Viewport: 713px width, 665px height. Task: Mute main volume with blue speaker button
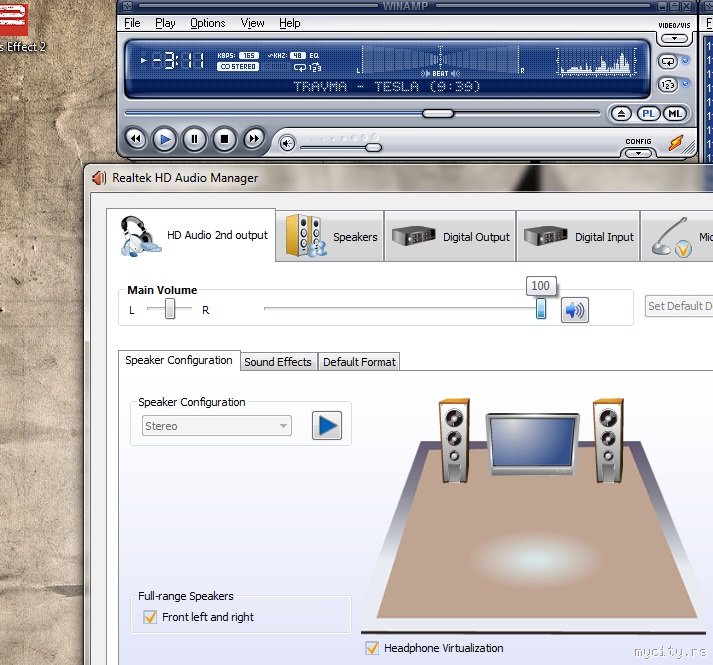pos(575,310)
